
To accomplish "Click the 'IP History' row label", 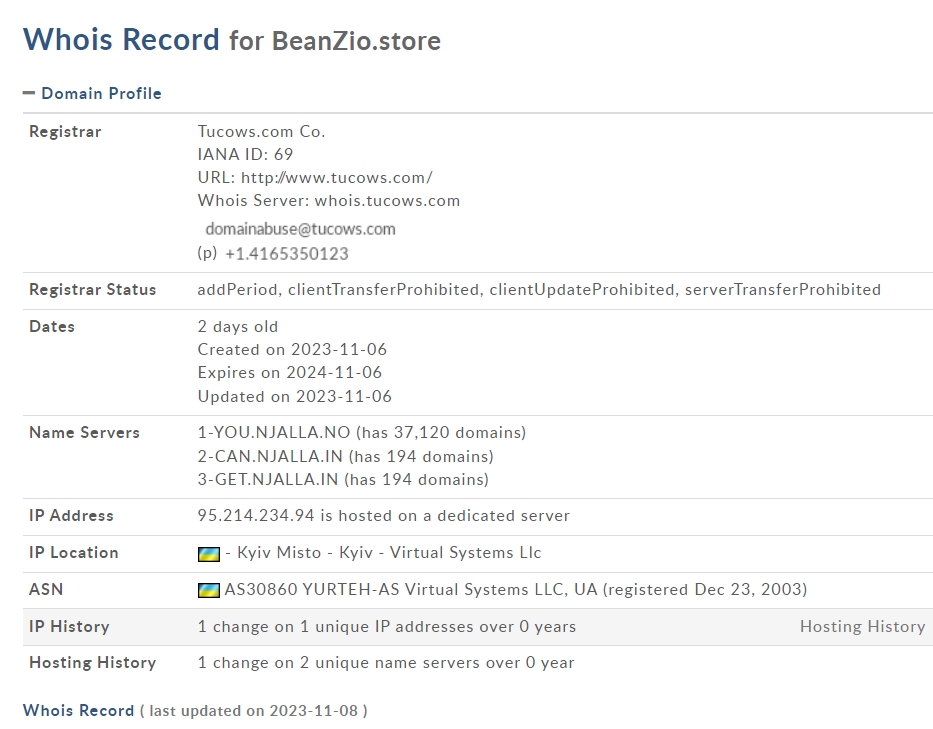I will coord(69,627).
